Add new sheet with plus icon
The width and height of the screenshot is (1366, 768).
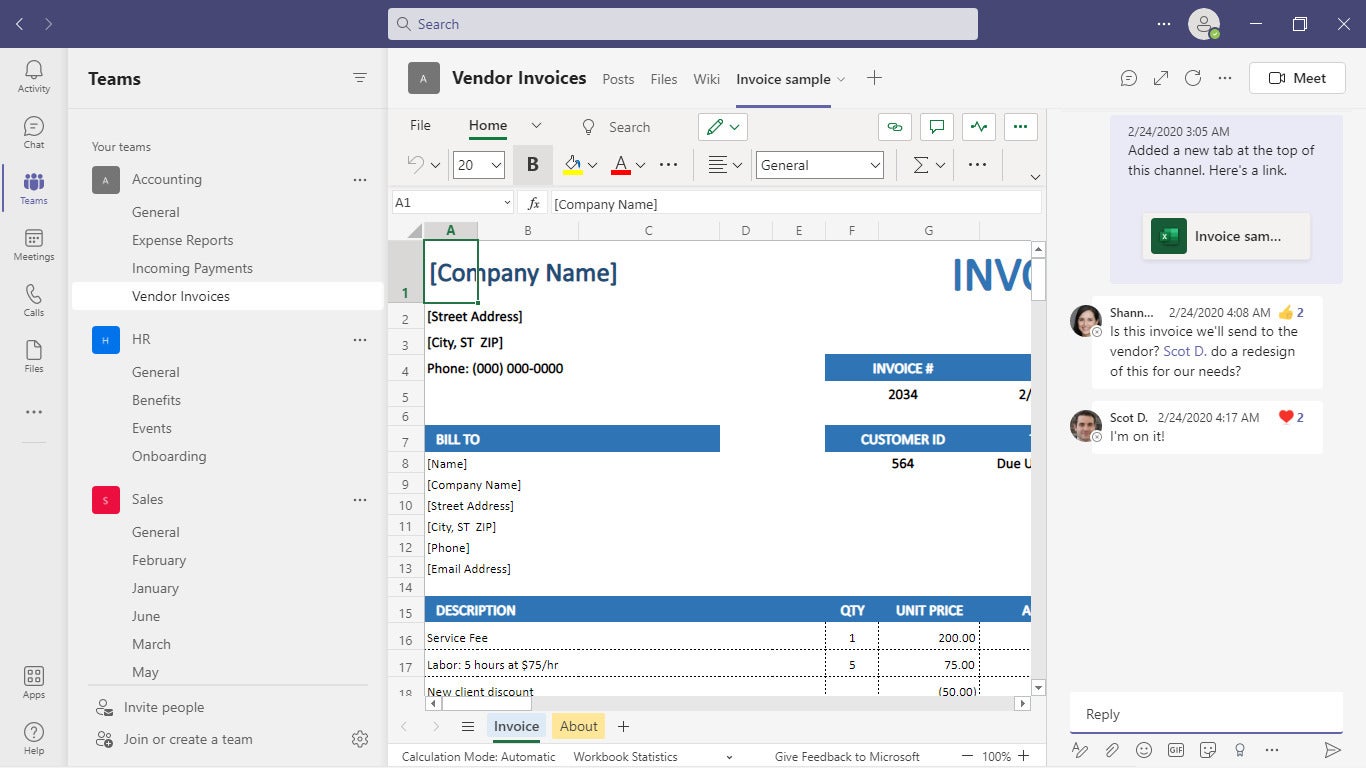pyautogui.click(x=623, y=726)
